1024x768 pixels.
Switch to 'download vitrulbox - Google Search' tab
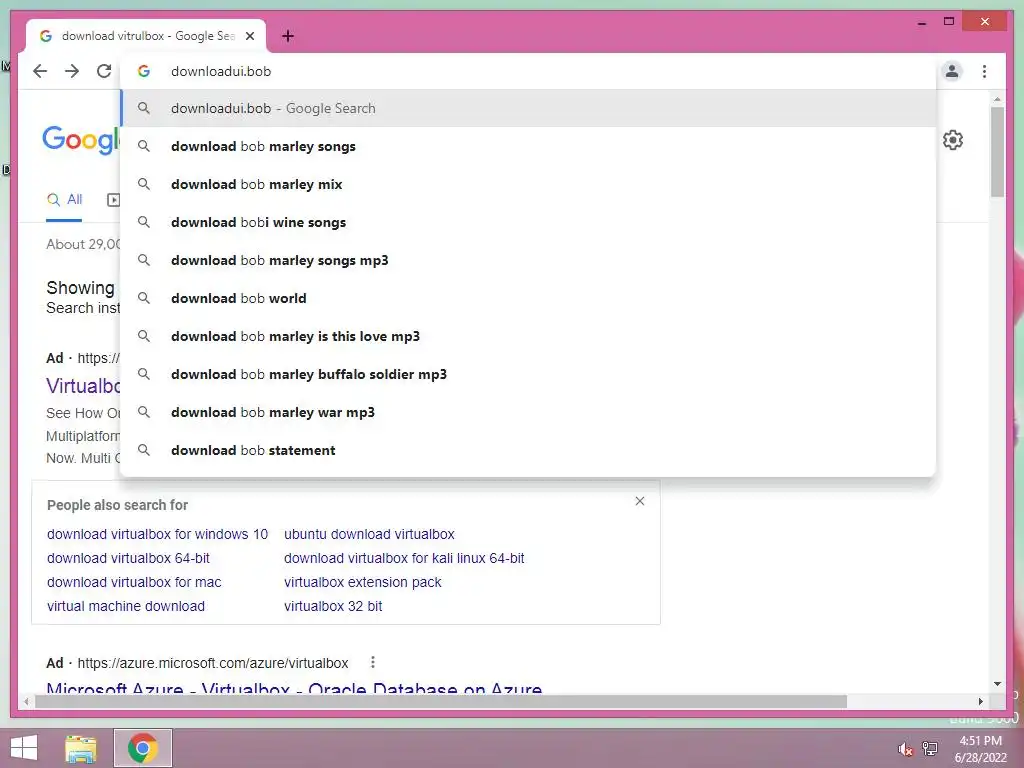(x=146, y=36)
